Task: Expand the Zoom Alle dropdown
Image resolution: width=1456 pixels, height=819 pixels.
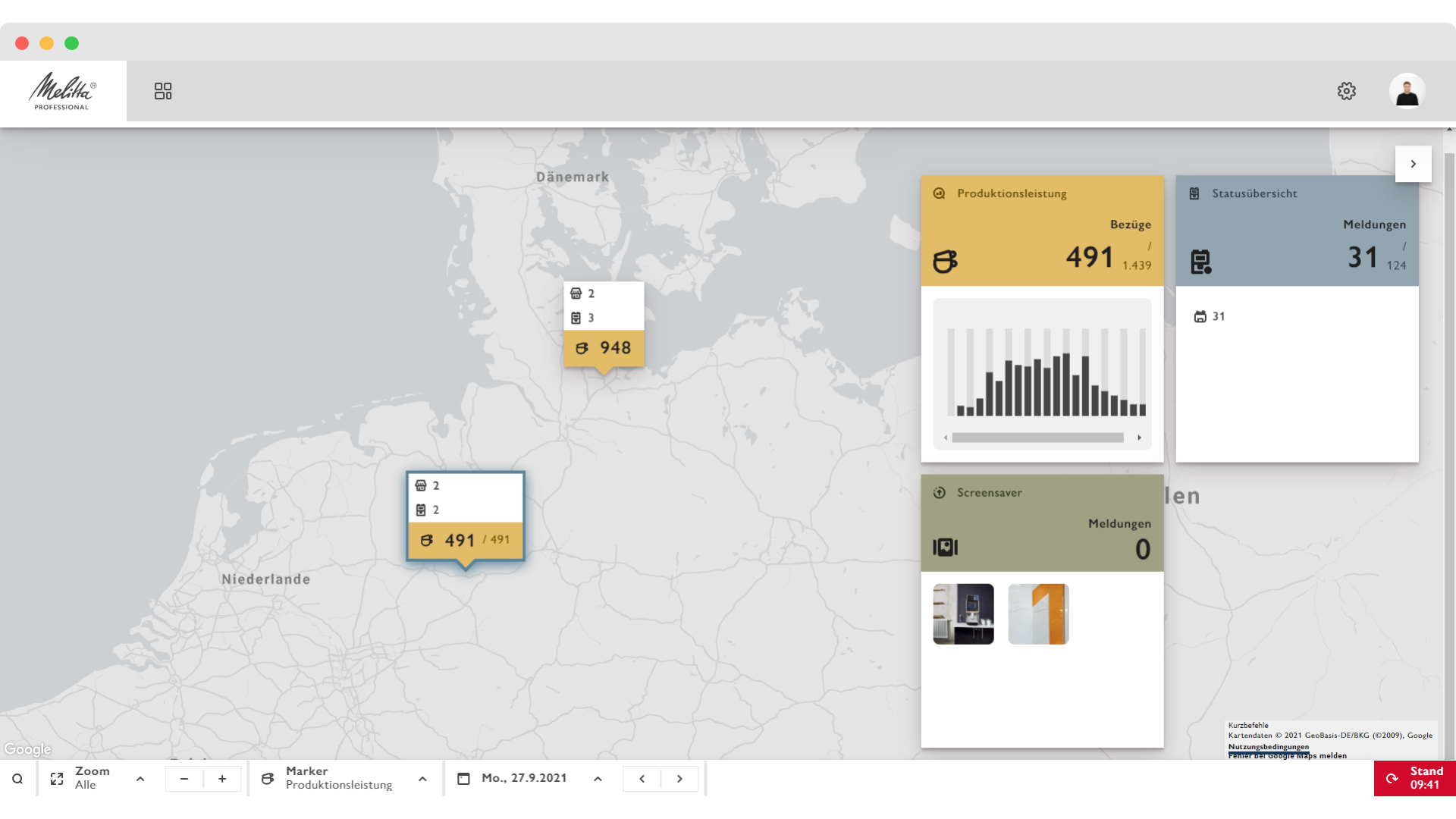Action: 140,779
